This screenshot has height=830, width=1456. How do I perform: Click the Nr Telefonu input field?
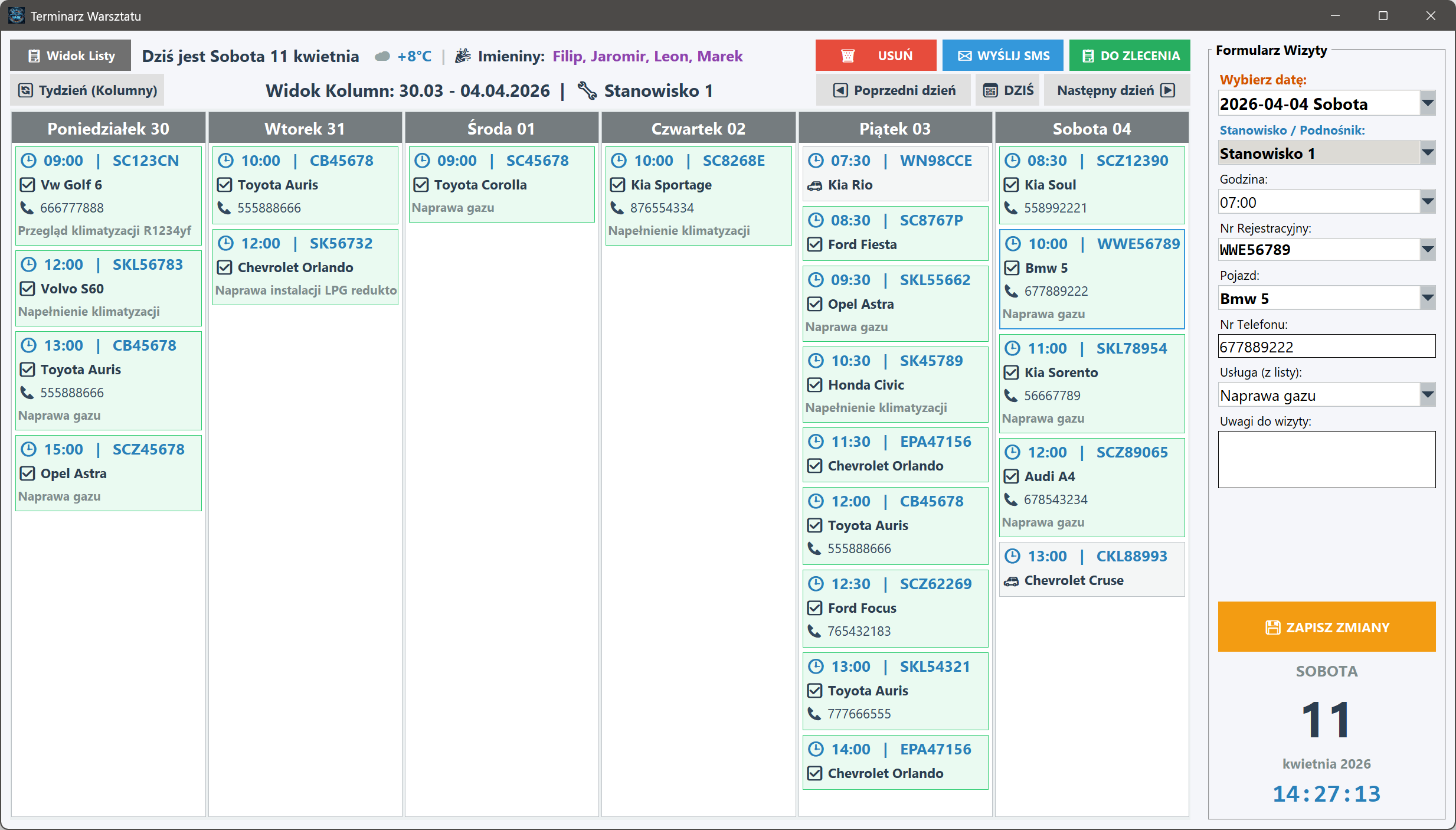click(1326, 347)
